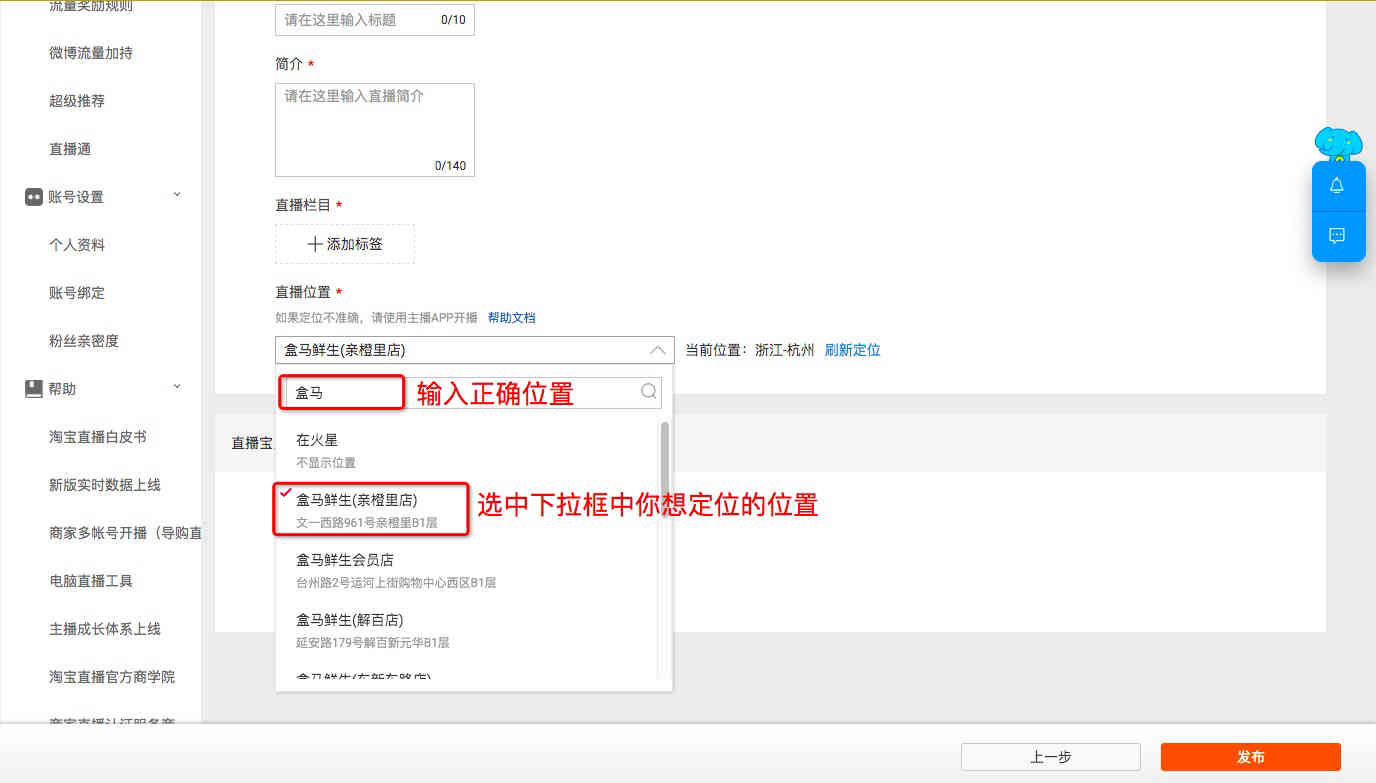This screenshot has height=783, width=1376.
Task: Select 在火星 to hide location
Action: pos(317,440)
